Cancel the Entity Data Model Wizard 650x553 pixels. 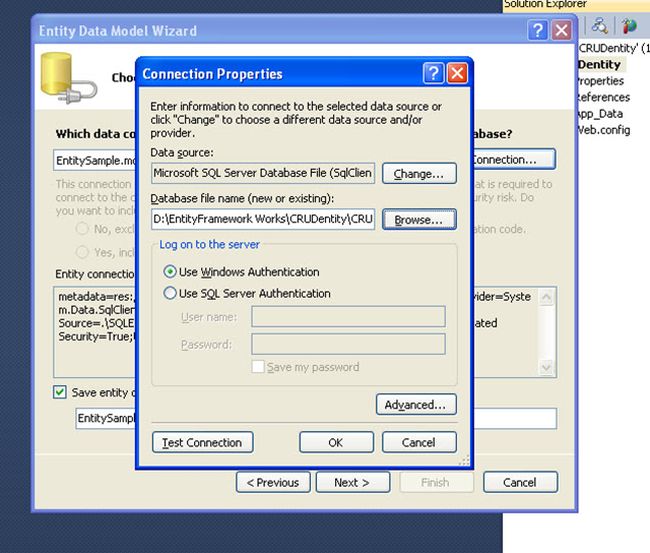coord(520,482)
